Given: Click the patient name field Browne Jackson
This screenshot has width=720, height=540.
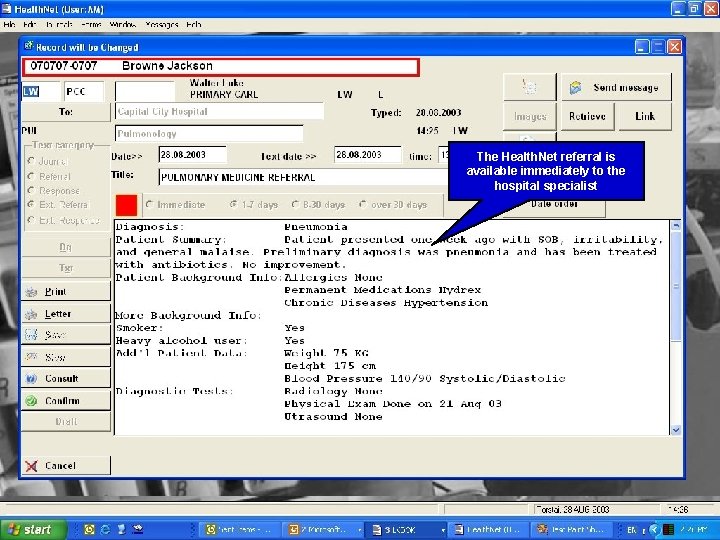Looking at the screenshot, I should [220, 66].
